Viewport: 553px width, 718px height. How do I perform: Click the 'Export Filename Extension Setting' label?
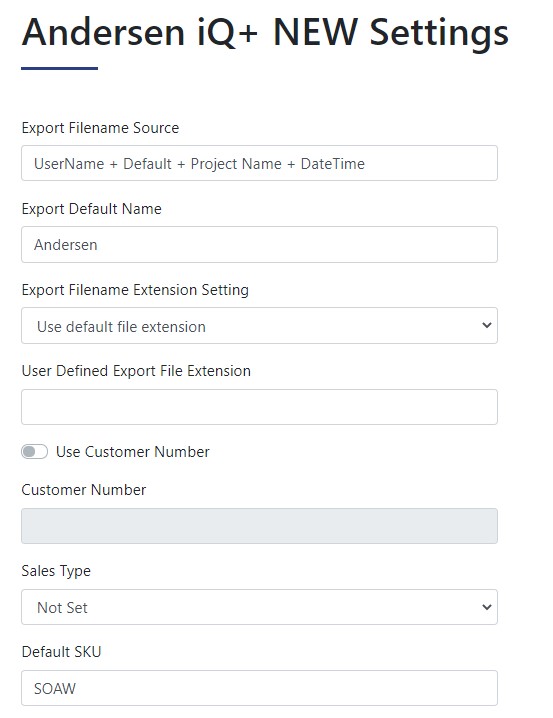pos(135,290)
